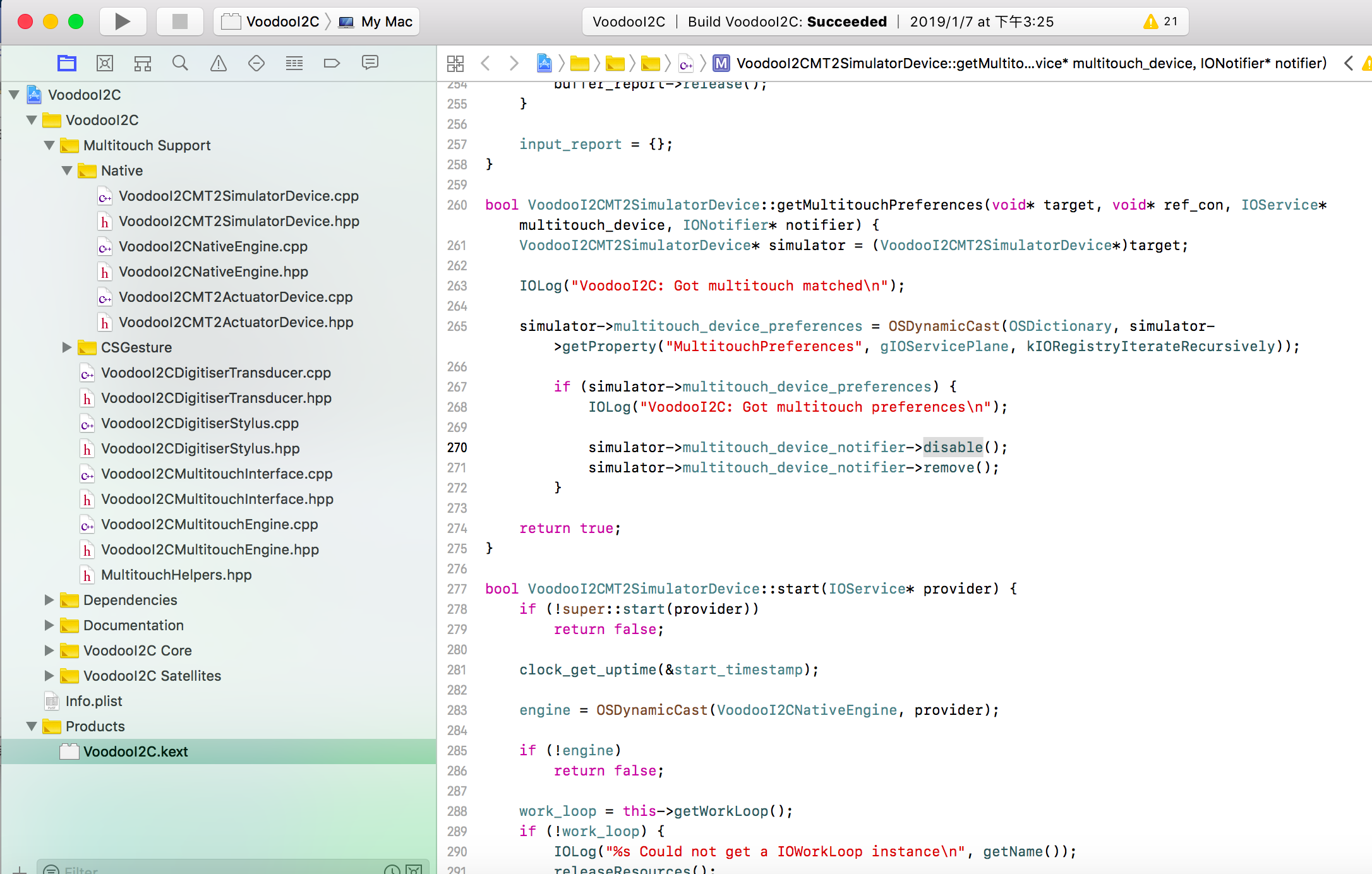This screenshot has height=874, width=1372.
Task: Expand the CSGesture folder
Action: point(66,347)
